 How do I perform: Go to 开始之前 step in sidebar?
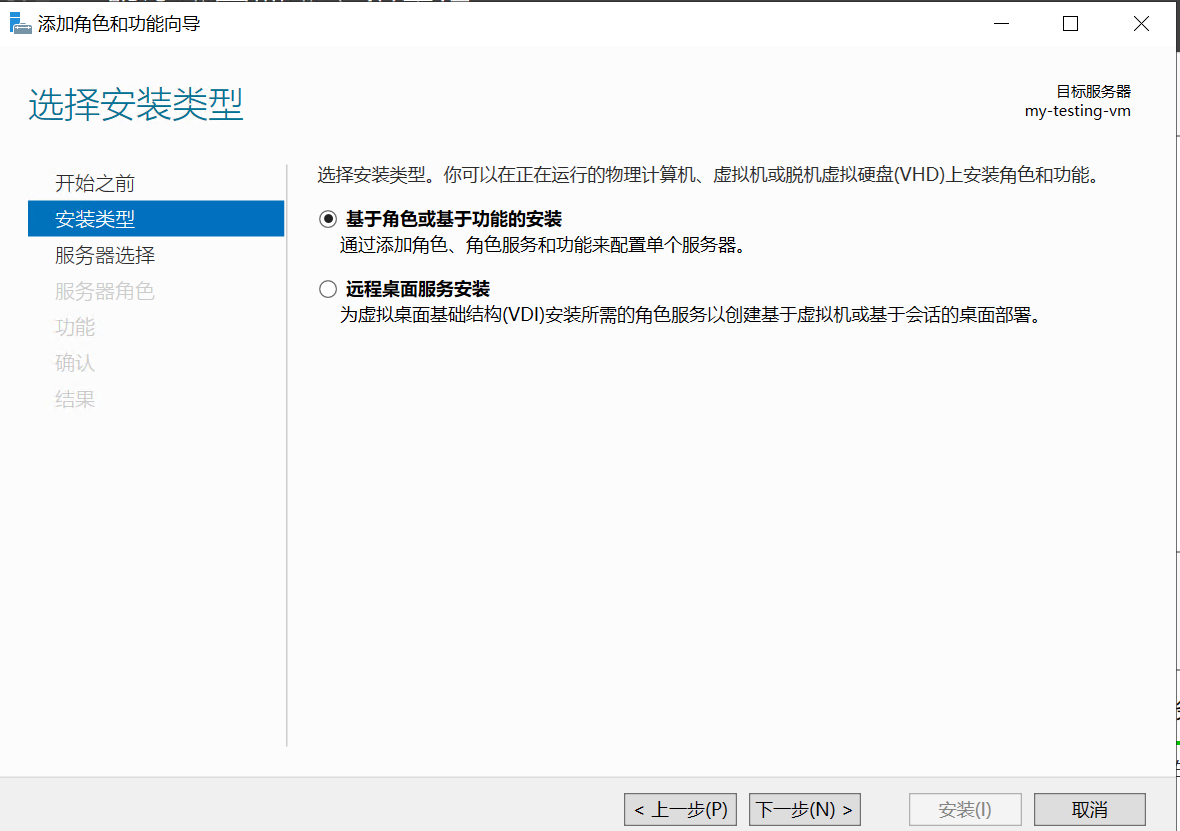pos(95,183)
